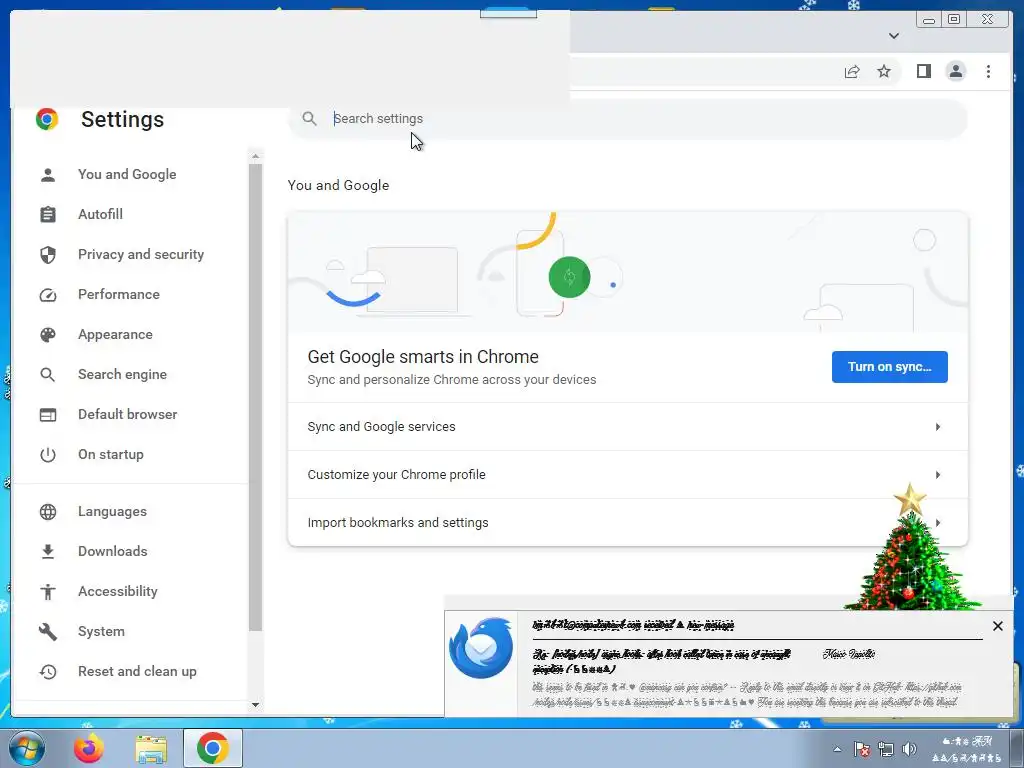Go to System section
This screenshot has width=1024, height=768.
click(101, 632)
